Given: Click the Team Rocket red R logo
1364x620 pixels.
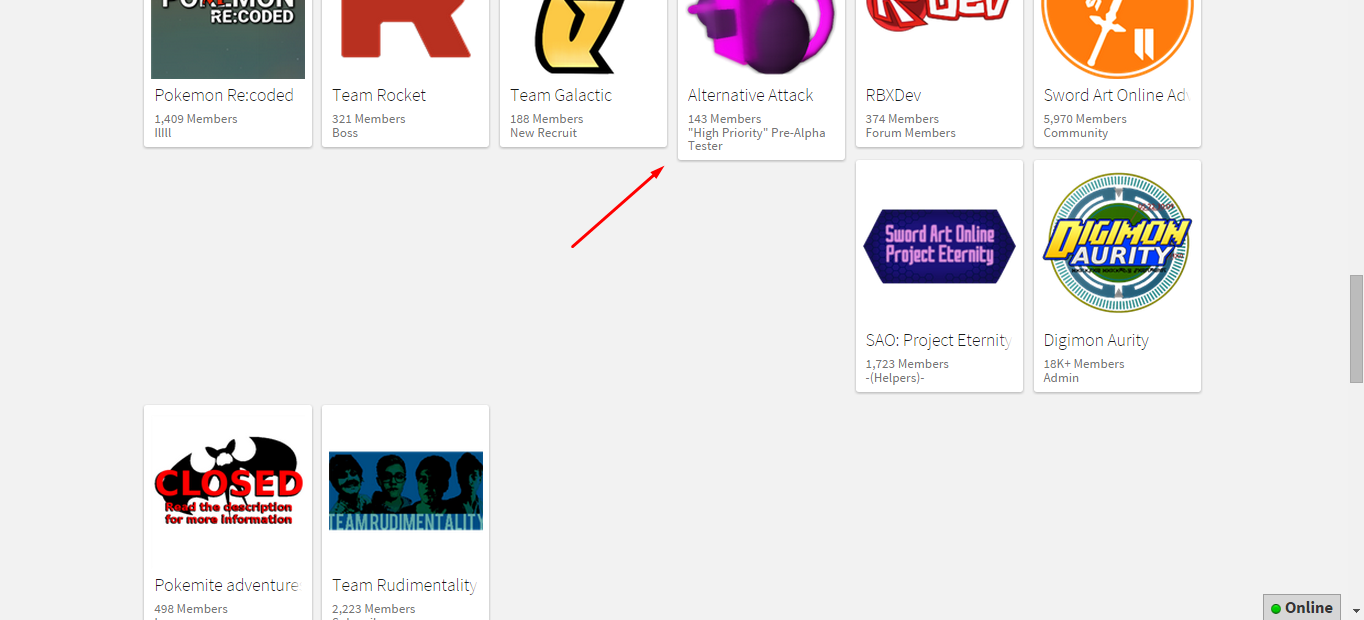Looking at the screenshot, I should (405, 30).
